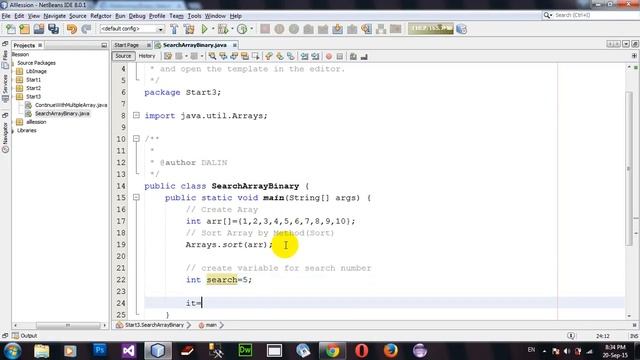The image size is (640, 360).
Task: Open Firefox from the taskbar
Action: (x=391, y=351)
